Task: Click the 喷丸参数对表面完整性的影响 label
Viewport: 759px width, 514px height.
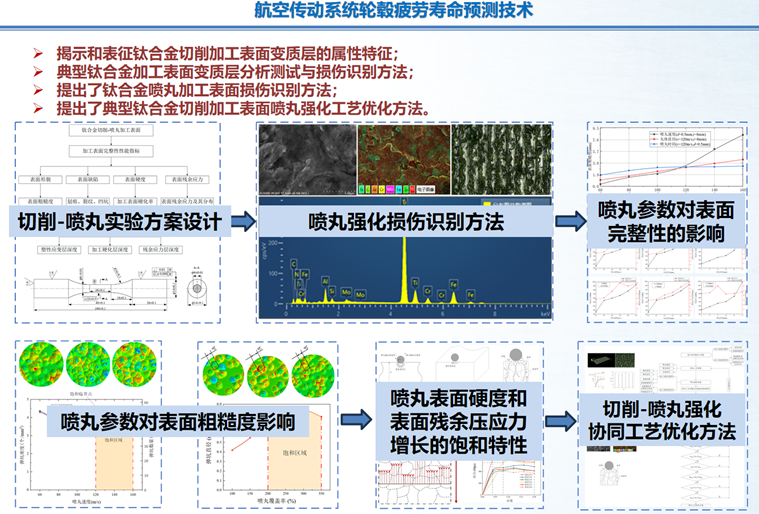Action: [x=664, y=221]
